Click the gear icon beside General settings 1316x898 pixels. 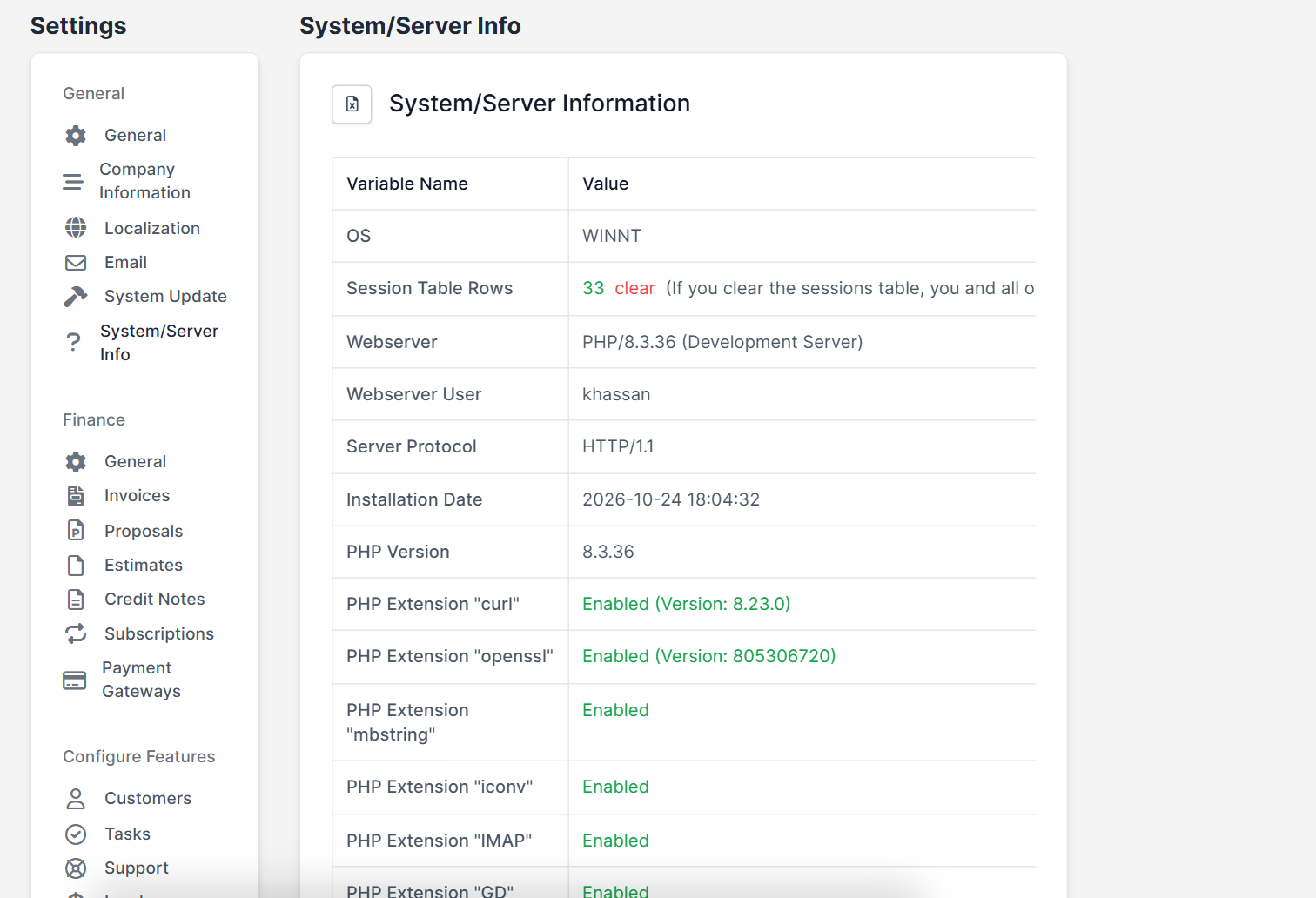pos(76,136)
